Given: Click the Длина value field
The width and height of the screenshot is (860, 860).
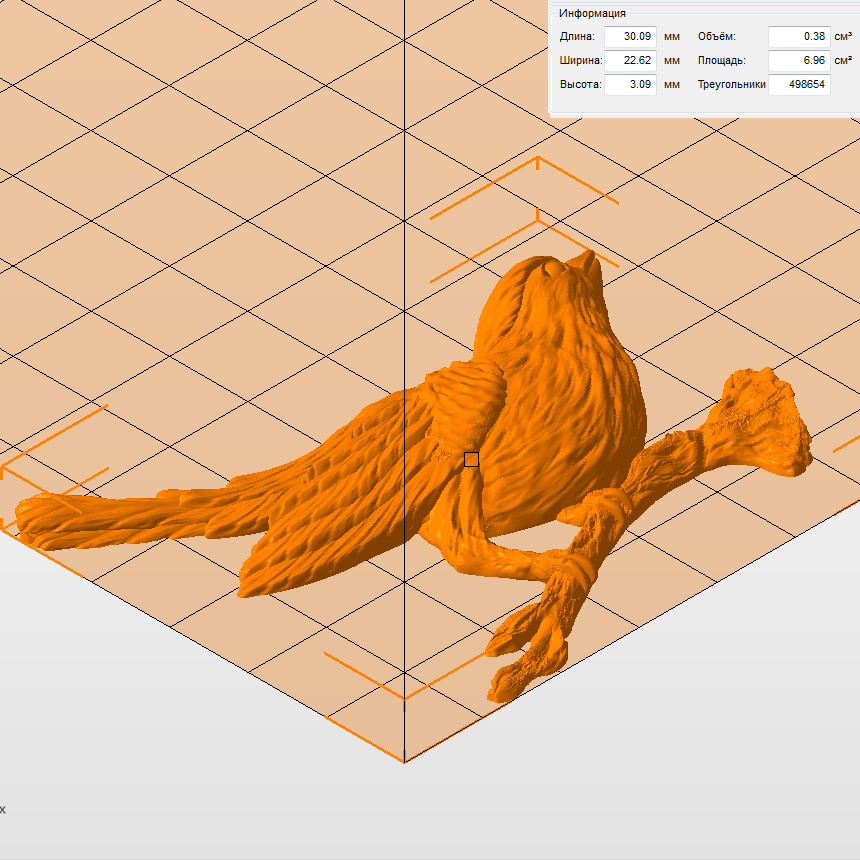Looking at the screenshot, I should click(630, 37).
